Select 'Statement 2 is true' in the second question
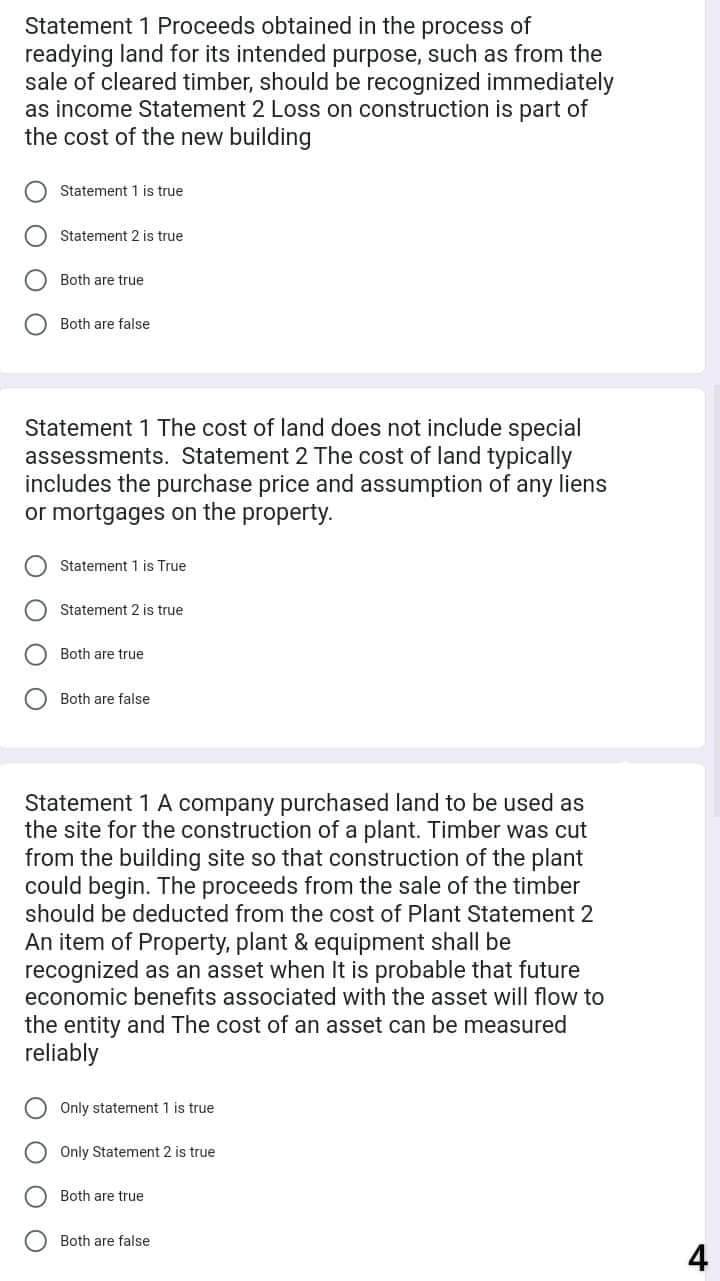Screen dimensions: 720x1281 36,610
